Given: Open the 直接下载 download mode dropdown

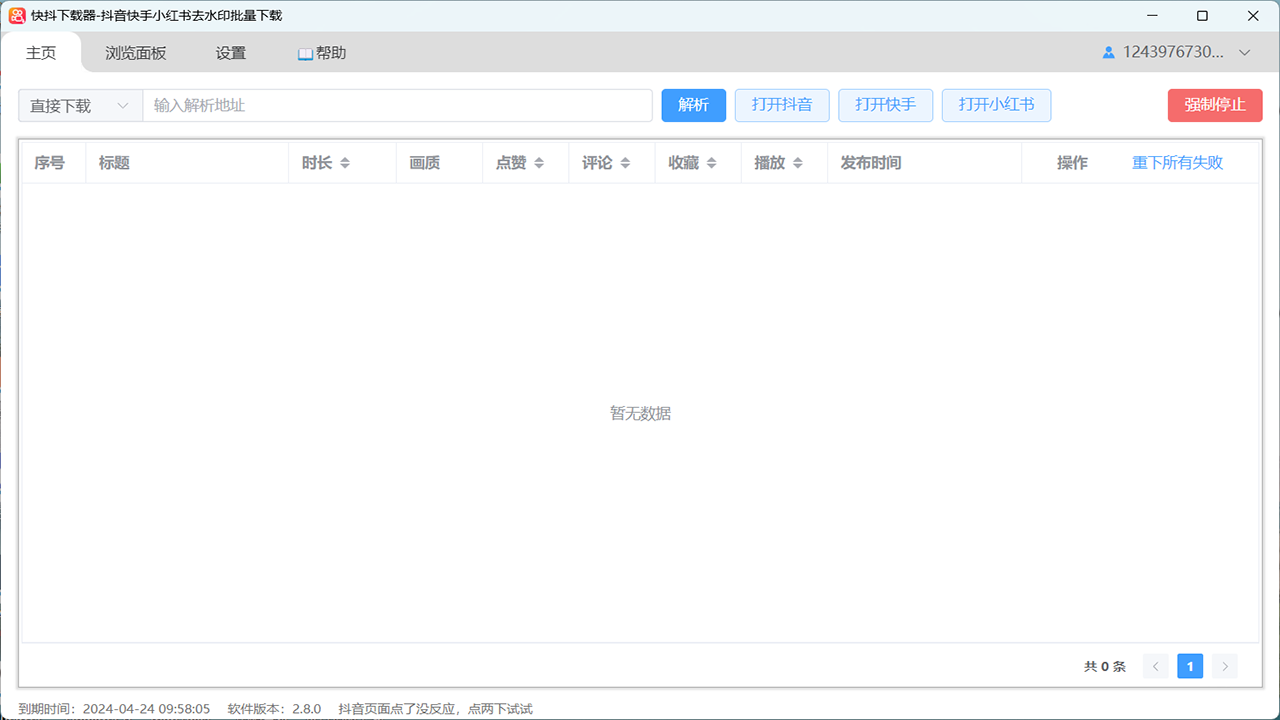Looking at the screenshot, I should pos(79,105).
